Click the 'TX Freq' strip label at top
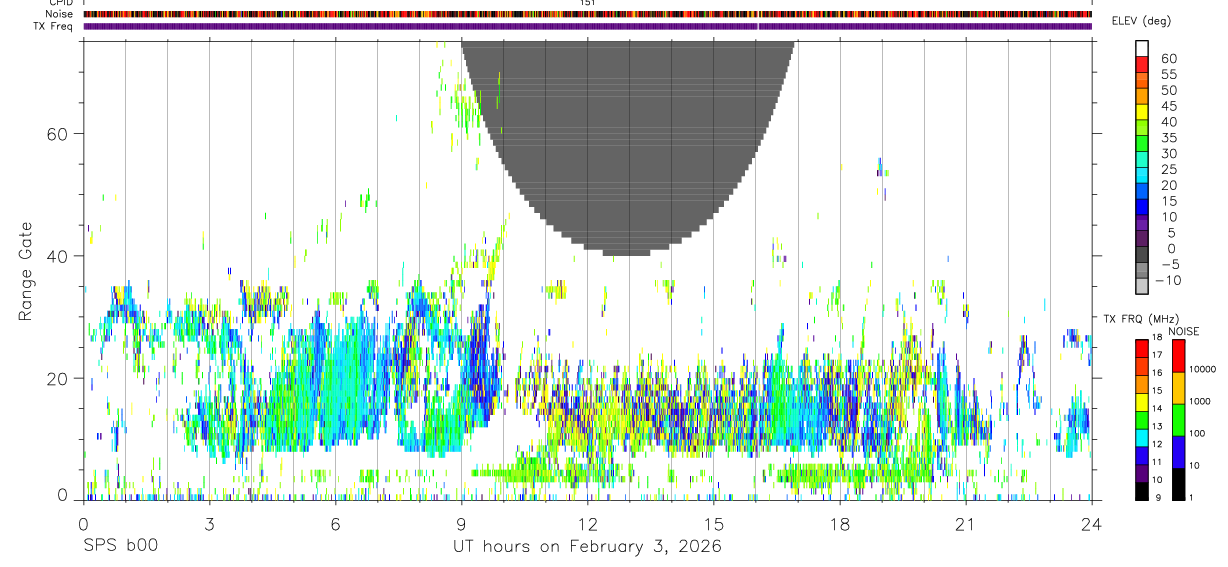Viewport: 1228px width, 567px height. click(x=53, y=27)
